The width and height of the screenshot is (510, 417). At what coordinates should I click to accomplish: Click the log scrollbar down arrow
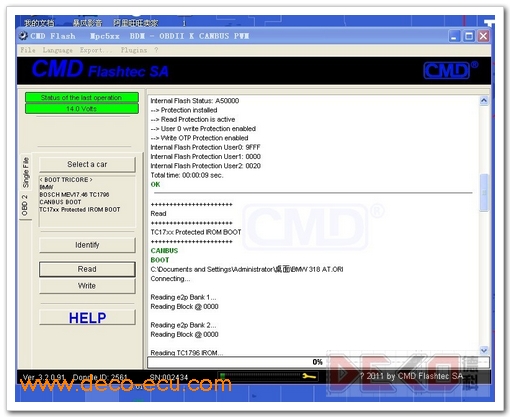coord(484,350)
